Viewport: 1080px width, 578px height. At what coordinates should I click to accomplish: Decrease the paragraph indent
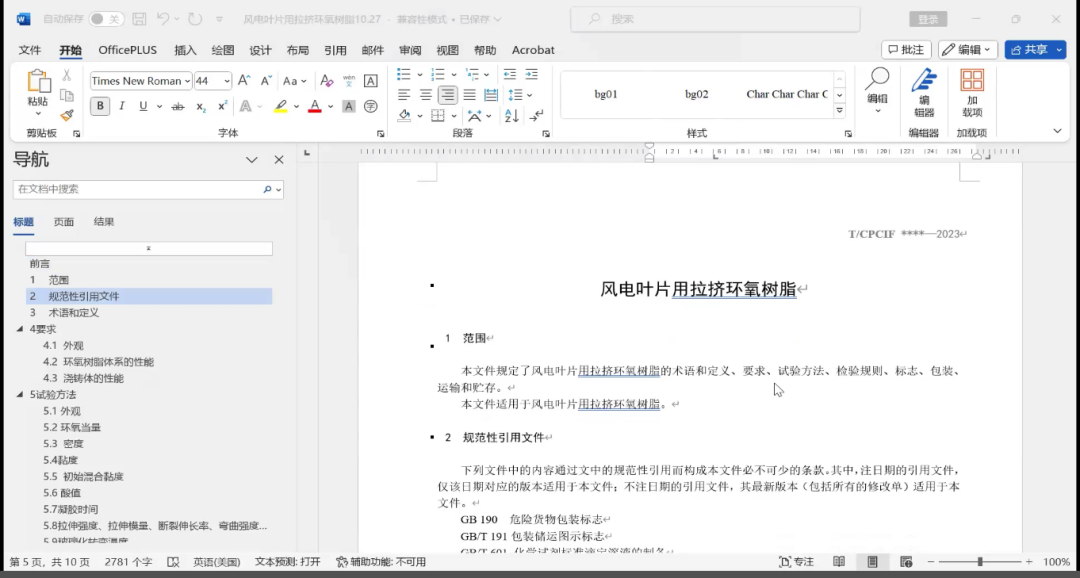(510, 74)
